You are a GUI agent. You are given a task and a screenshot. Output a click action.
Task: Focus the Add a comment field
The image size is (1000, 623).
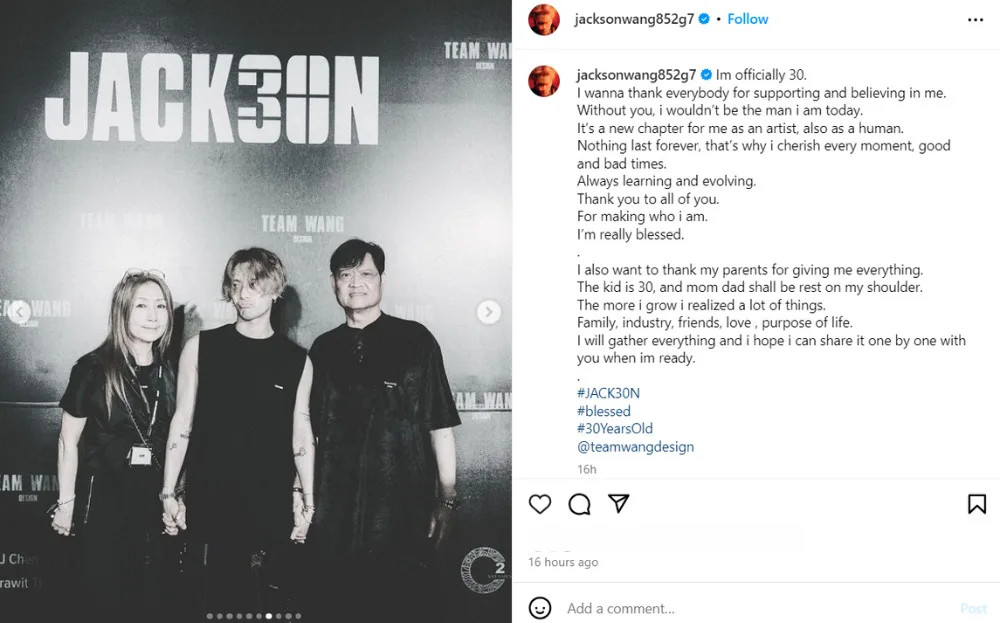[759, 608]
